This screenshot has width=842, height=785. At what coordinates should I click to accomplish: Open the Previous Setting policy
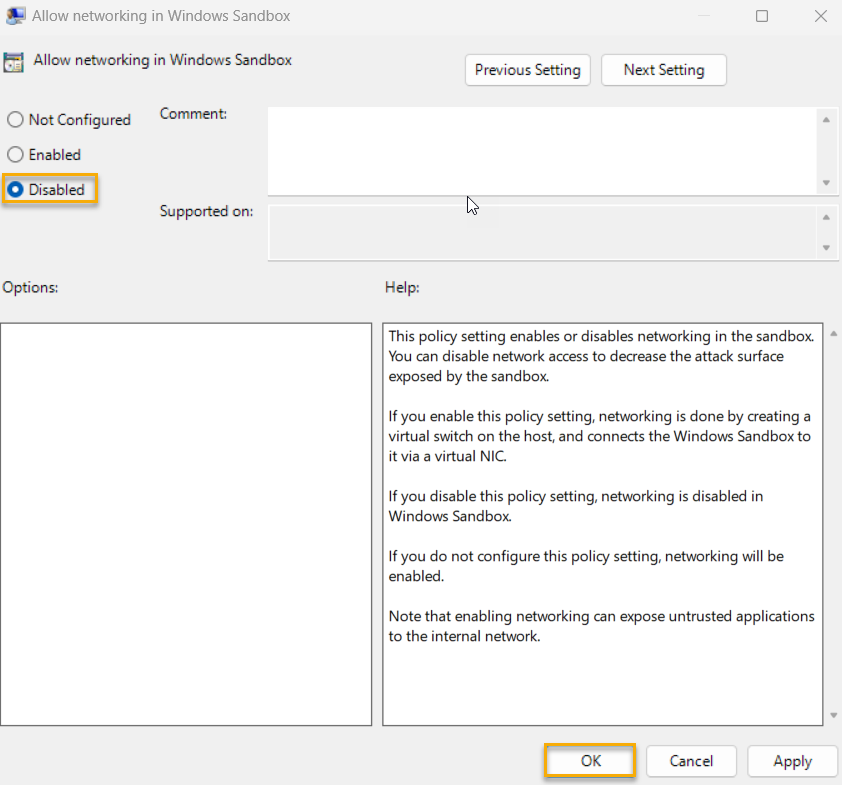527,70
